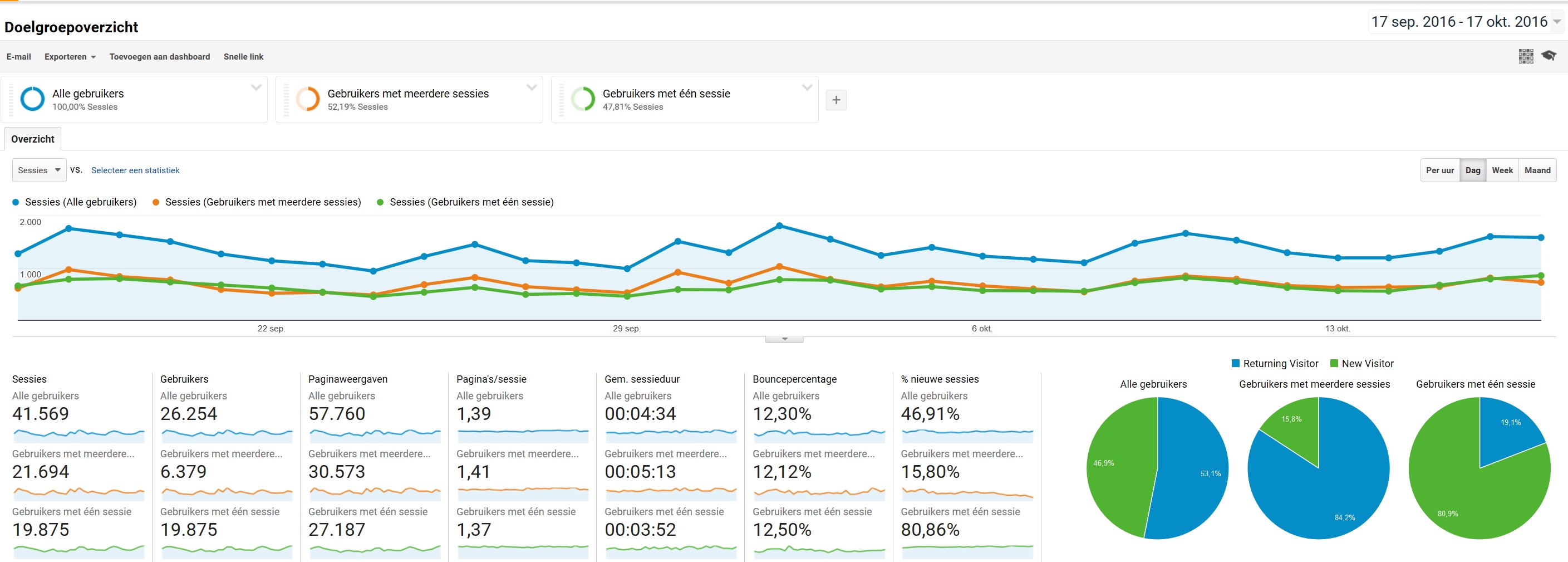
Task: Select the Overzicht tab
Action: pos(33,139)
